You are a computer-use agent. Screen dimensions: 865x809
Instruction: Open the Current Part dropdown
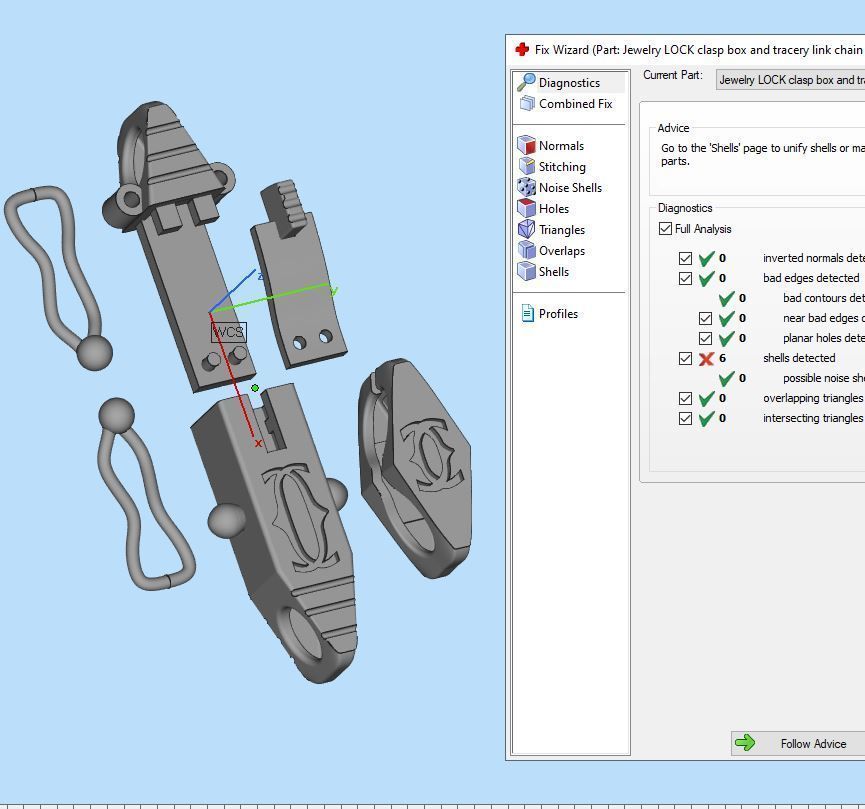click(790, 79)
